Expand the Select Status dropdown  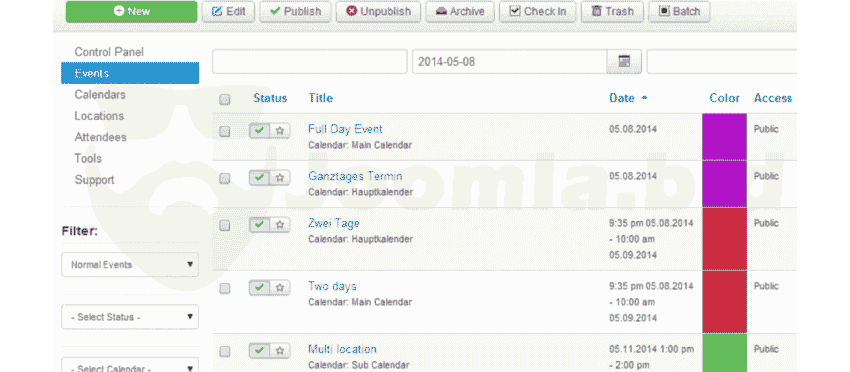pyautogui.click(x=130, y=317)
